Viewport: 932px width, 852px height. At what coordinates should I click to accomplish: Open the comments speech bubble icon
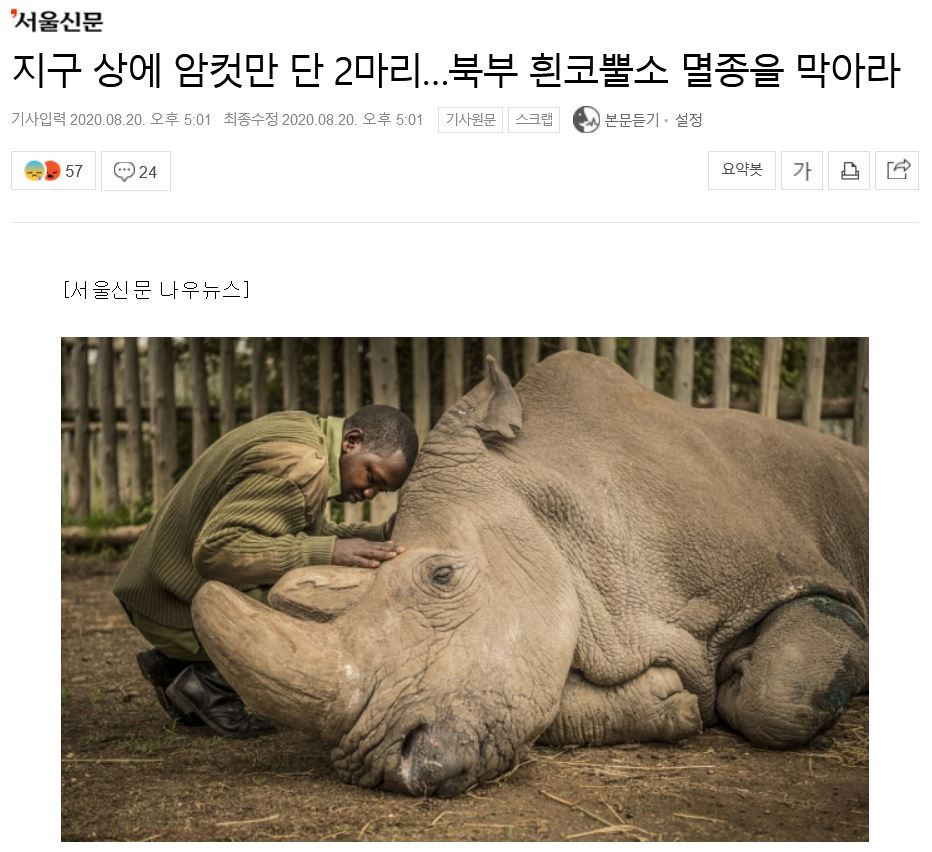click(x=124, y=171)
